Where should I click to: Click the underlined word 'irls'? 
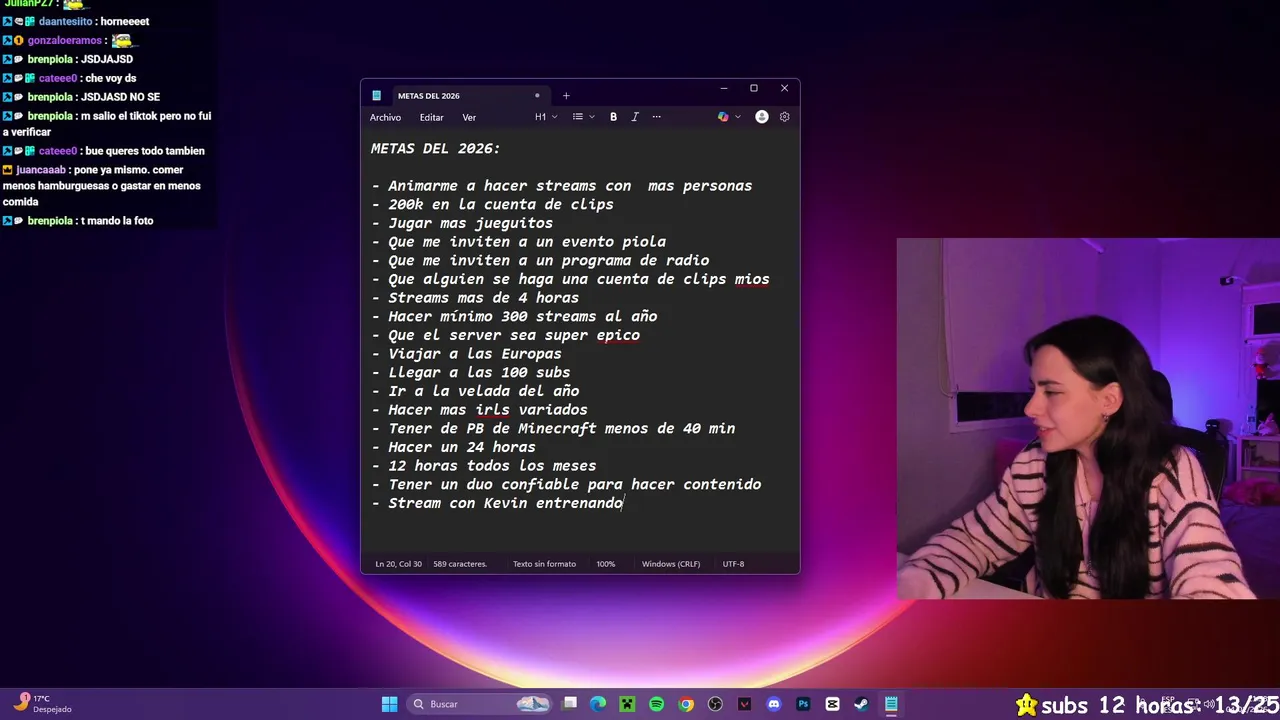pos(492,410)
